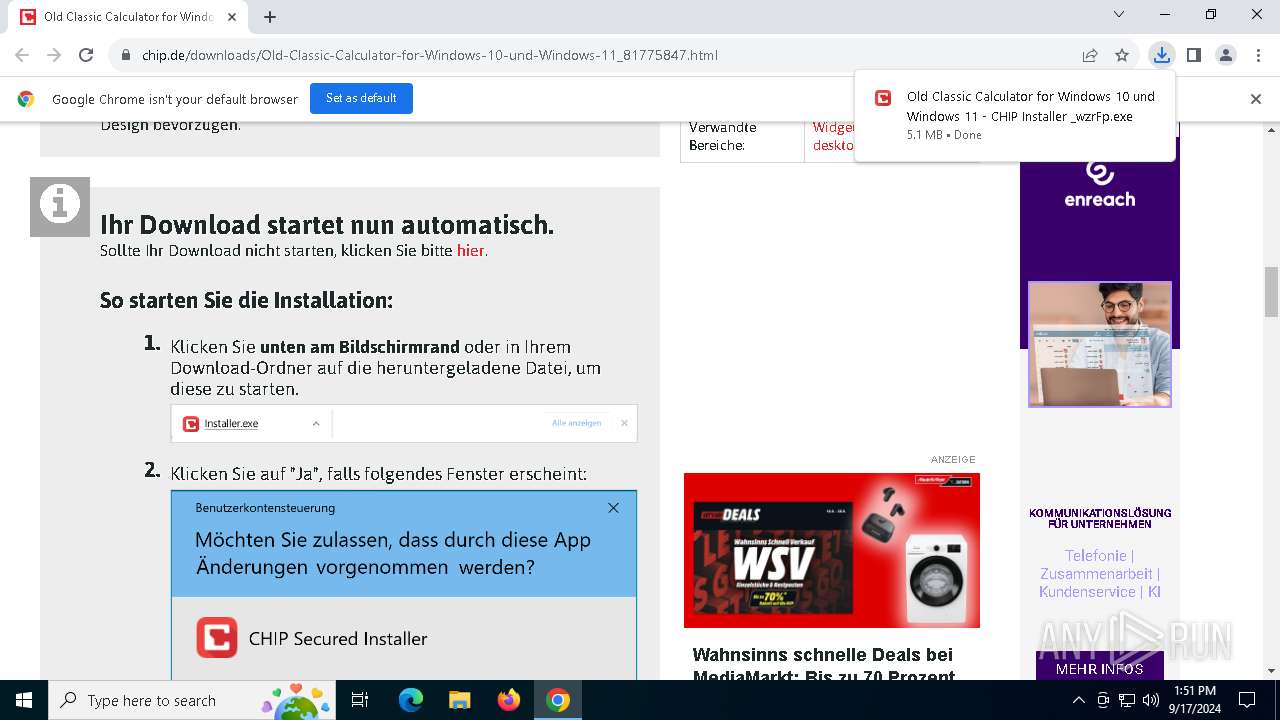Share this page via the address bar icon
This screenshot has width=1280, height=720.
coord(1090,55)
